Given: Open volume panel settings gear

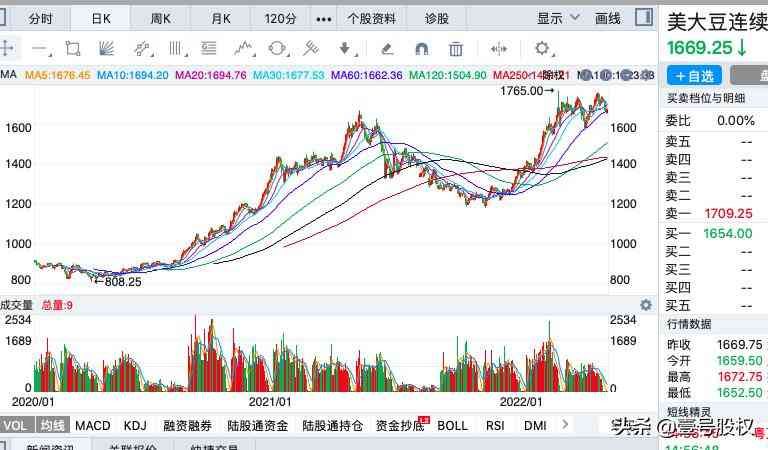Looking at the screenshot, I should (647, 305).
